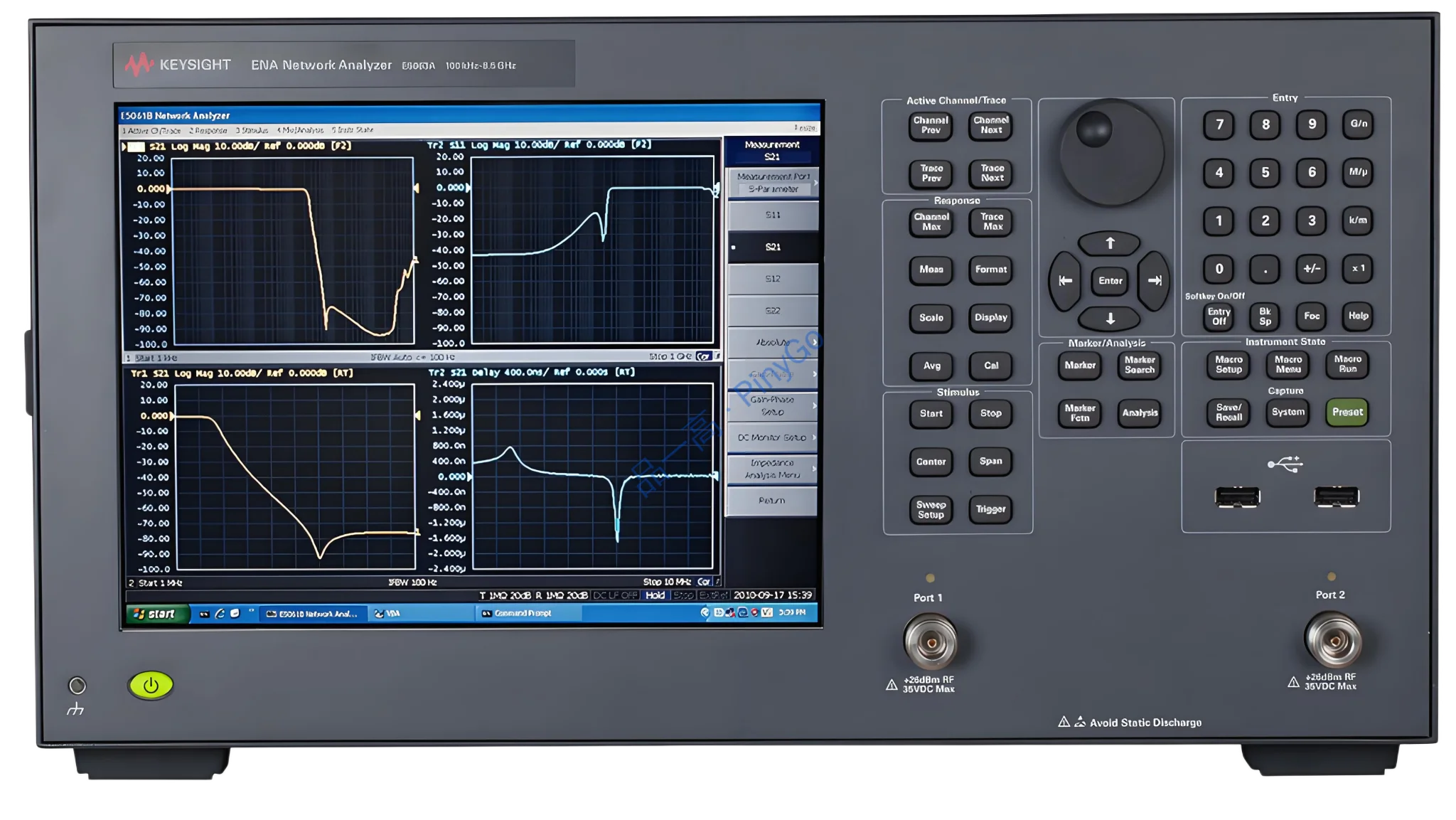This screenshot has height=820, width=1456.
Task: Expand the Gain-Phase Setup submenu
Action: [x=773, y=405]
